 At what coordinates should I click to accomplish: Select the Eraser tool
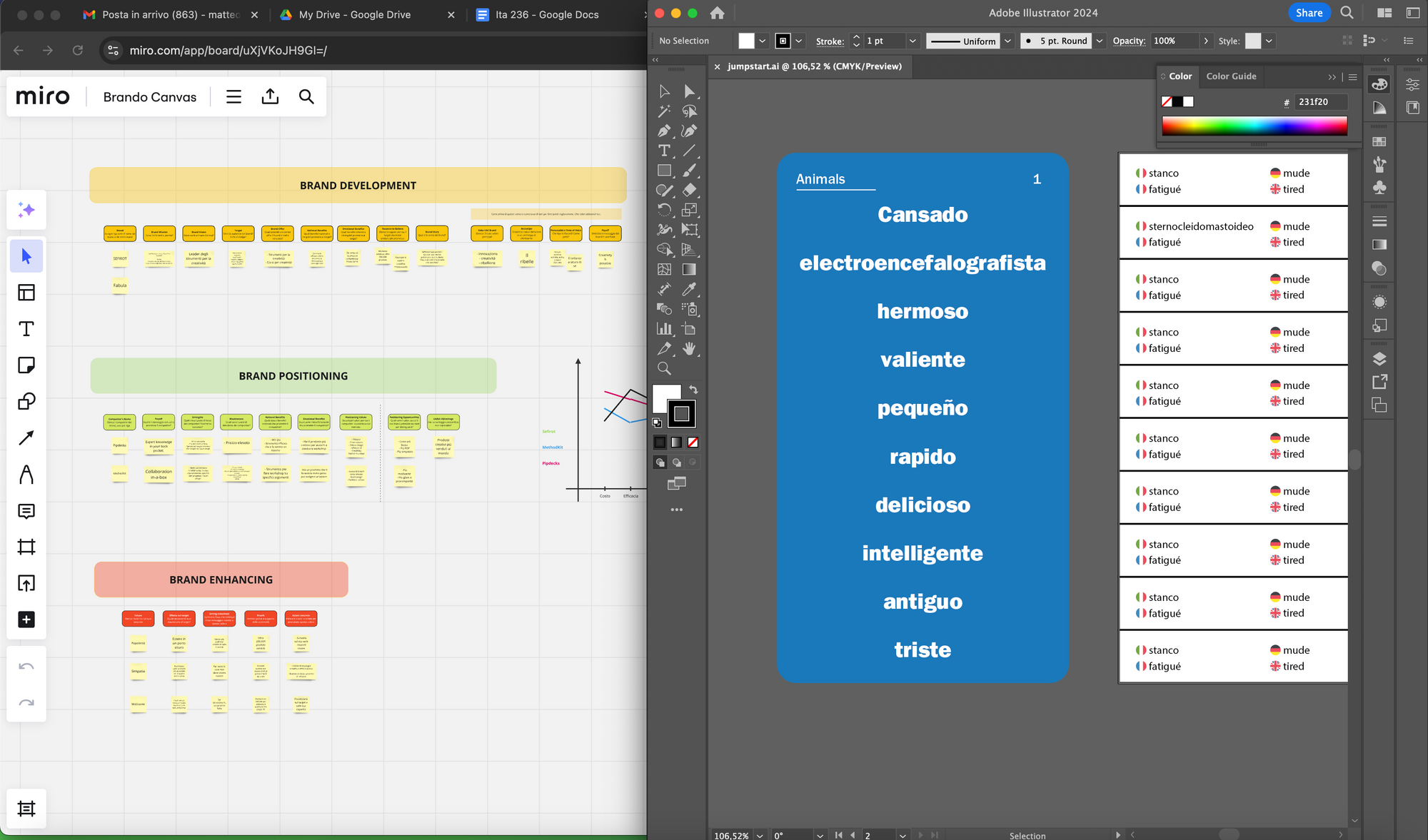coord(689,191)
